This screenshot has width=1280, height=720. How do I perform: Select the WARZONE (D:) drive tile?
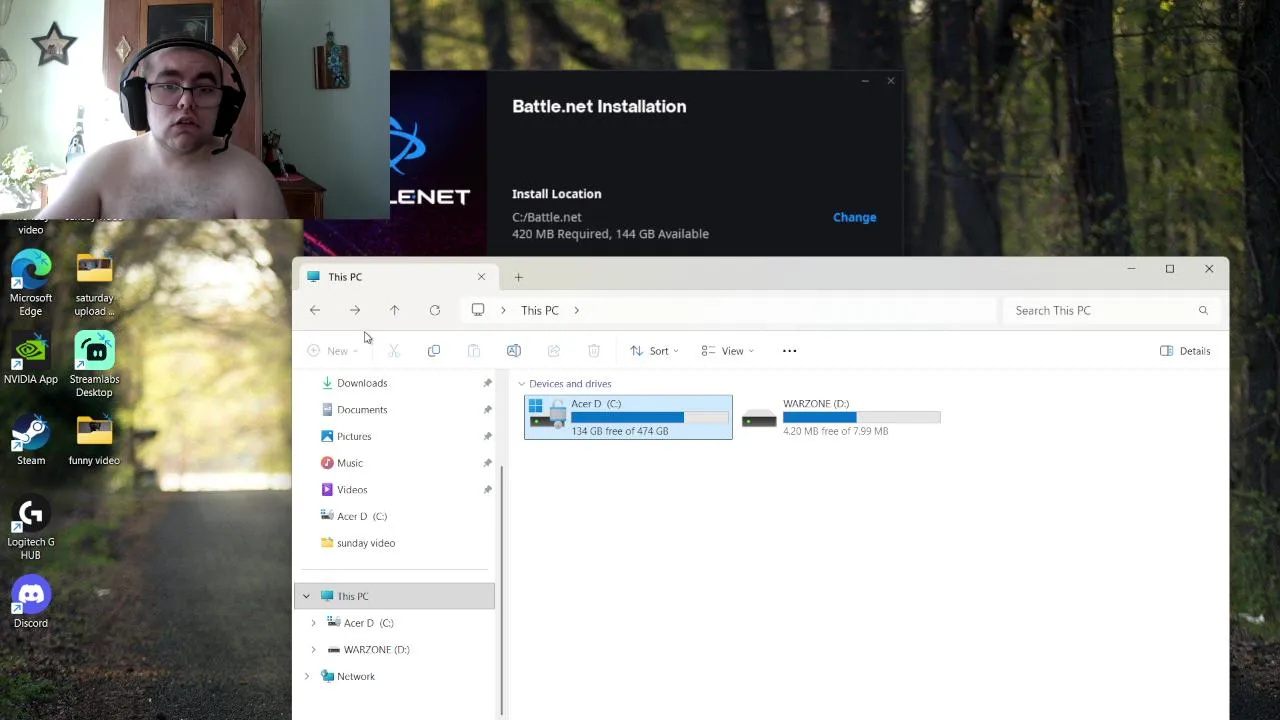(841, 417)
